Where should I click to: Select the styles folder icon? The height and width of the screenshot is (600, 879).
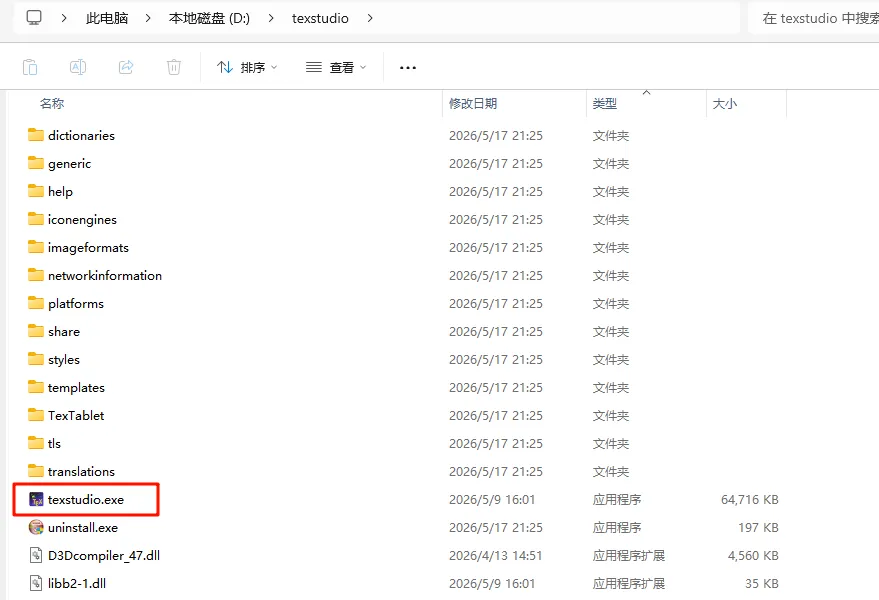(36, 359)
